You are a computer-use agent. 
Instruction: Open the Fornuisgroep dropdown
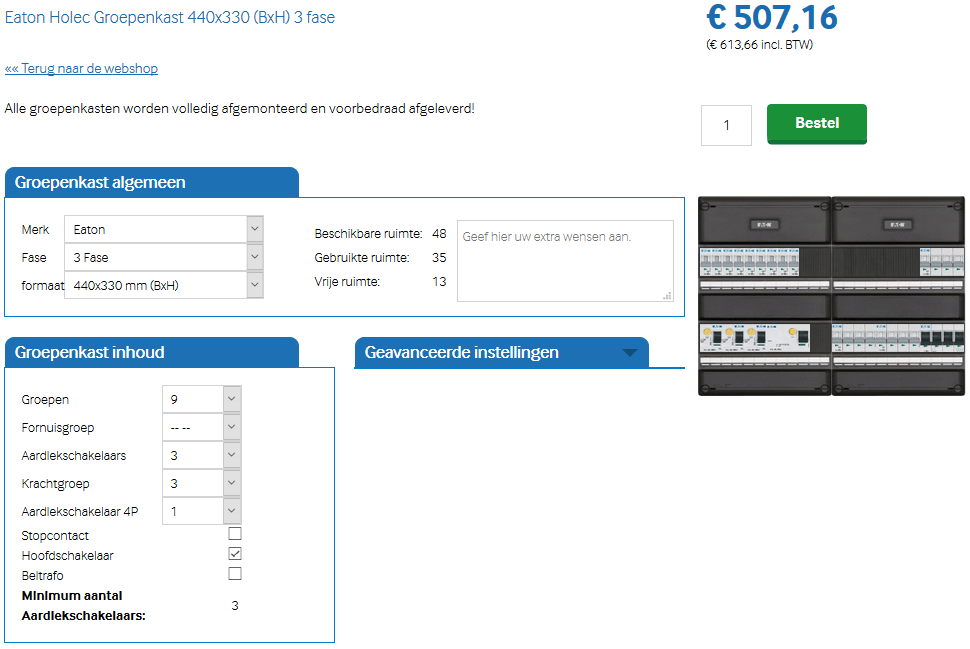(x=202, y=427)
